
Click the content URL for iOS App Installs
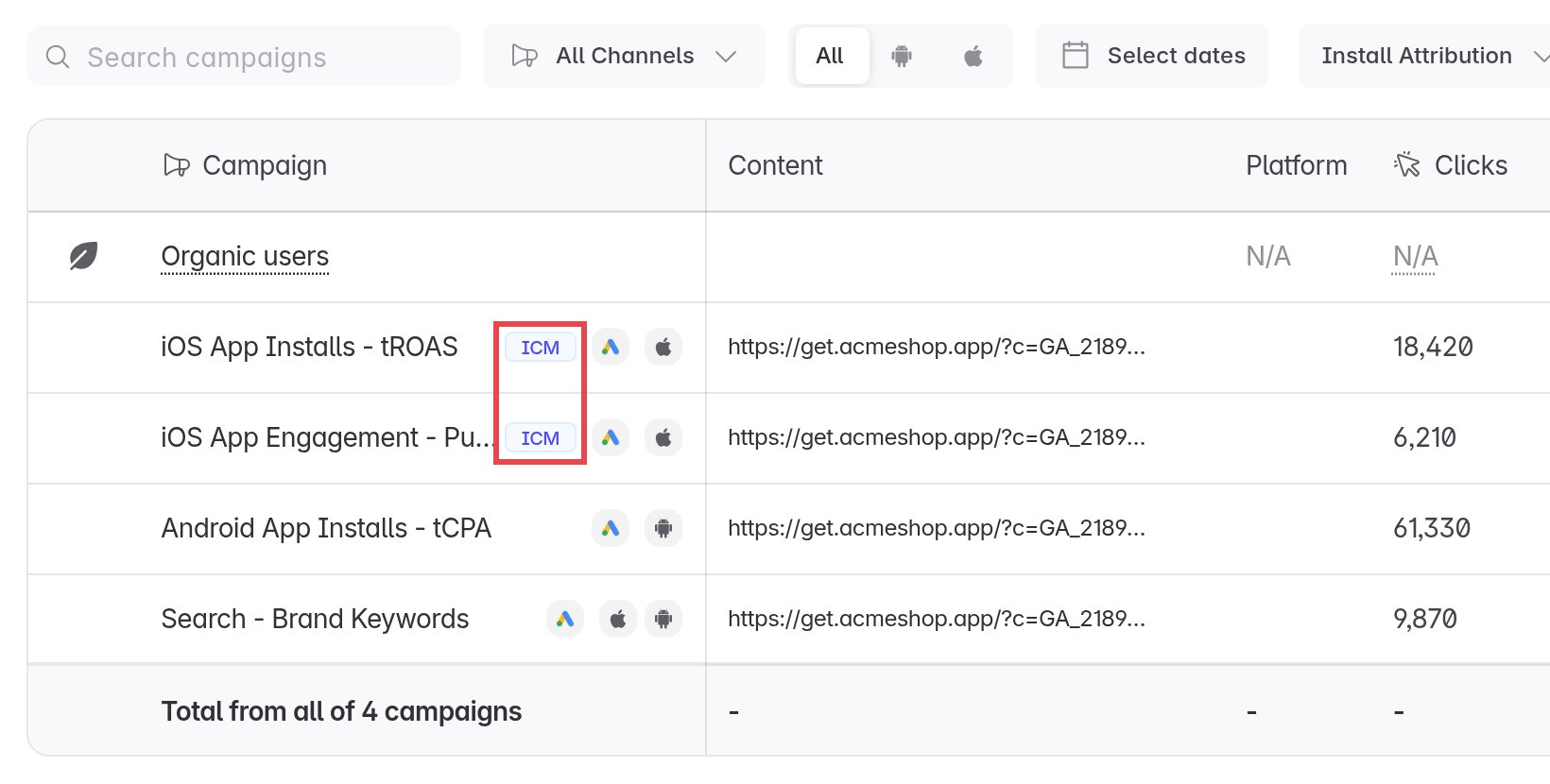pyautogui.click(x=937, y=347)
